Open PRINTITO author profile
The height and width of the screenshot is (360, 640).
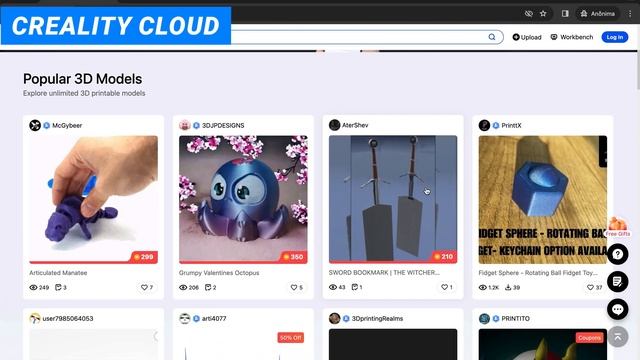516,318
